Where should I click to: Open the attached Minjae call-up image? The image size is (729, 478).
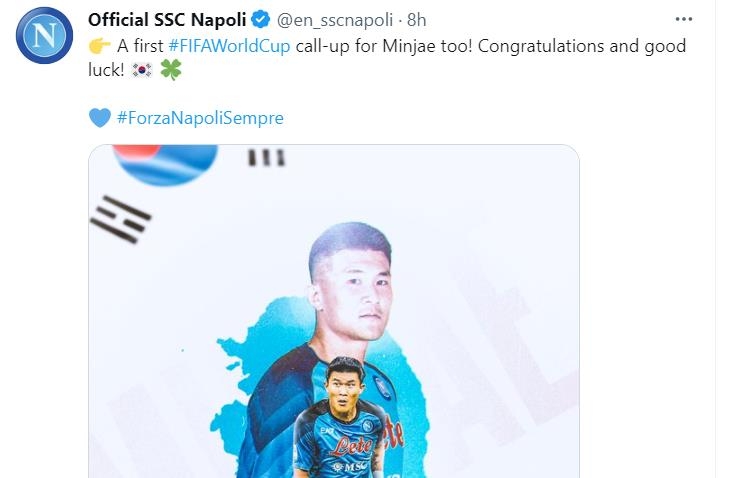(334, 311)
